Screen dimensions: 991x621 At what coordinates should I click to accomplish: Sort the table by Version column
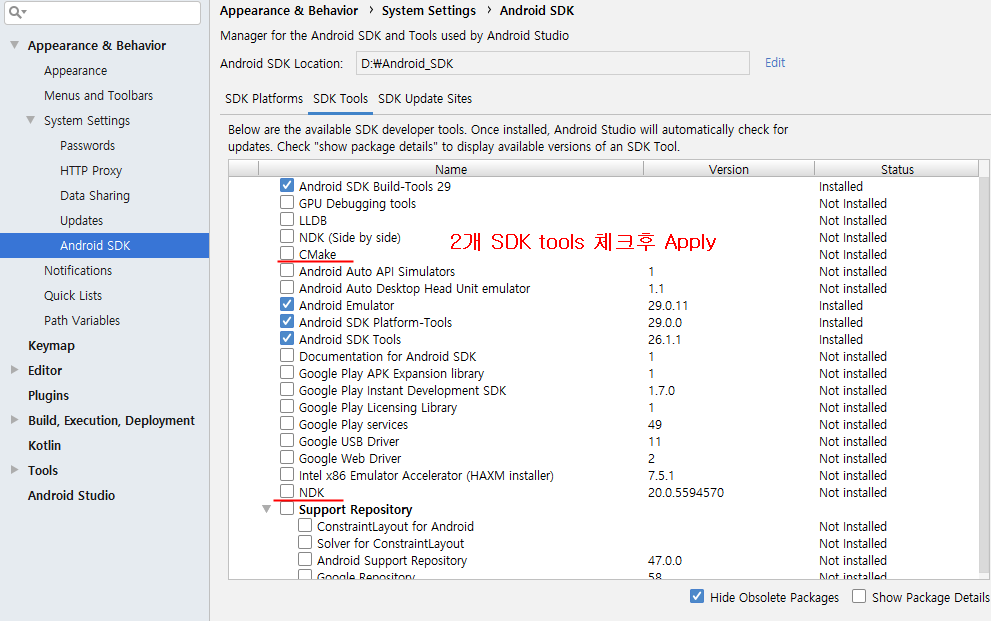tap(729, 169)
